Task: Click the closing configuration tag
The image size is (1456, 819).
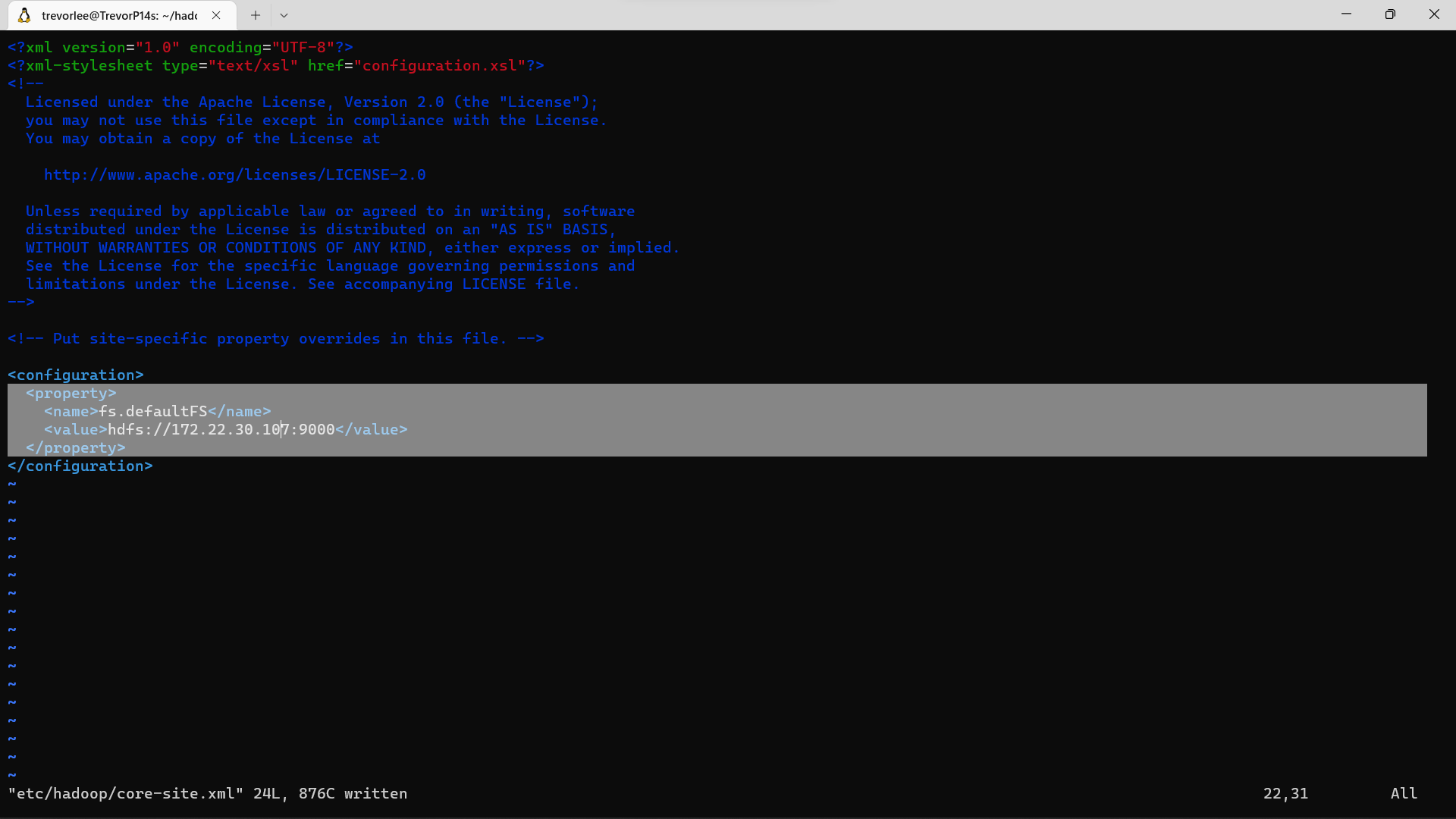Action: (x=79, y=466)
